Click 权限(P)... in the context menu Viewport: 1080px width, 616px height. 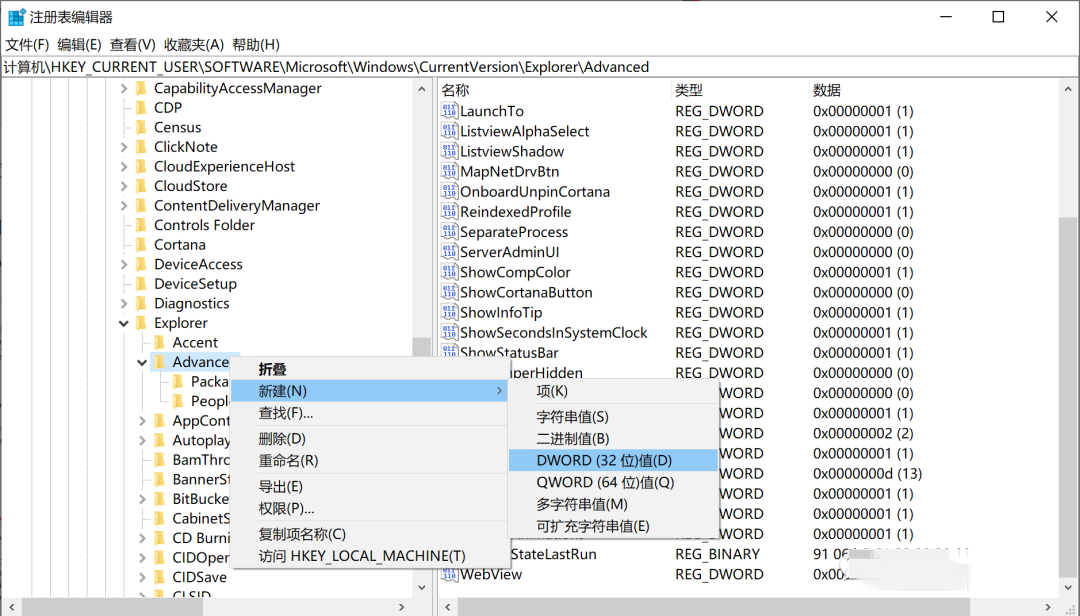click(x=369, y=509)
